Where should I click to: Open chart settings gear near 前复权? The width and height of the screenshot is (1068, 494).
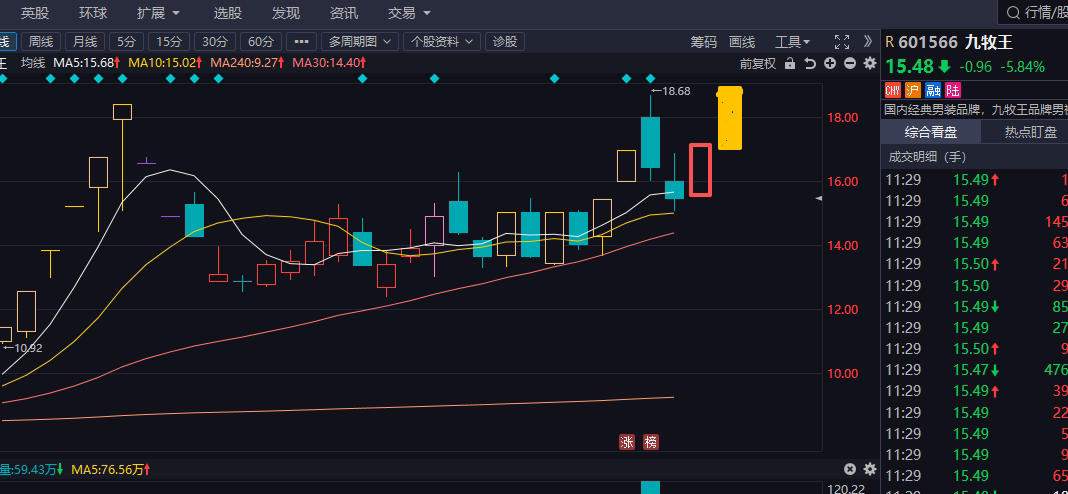pos(869,63)
